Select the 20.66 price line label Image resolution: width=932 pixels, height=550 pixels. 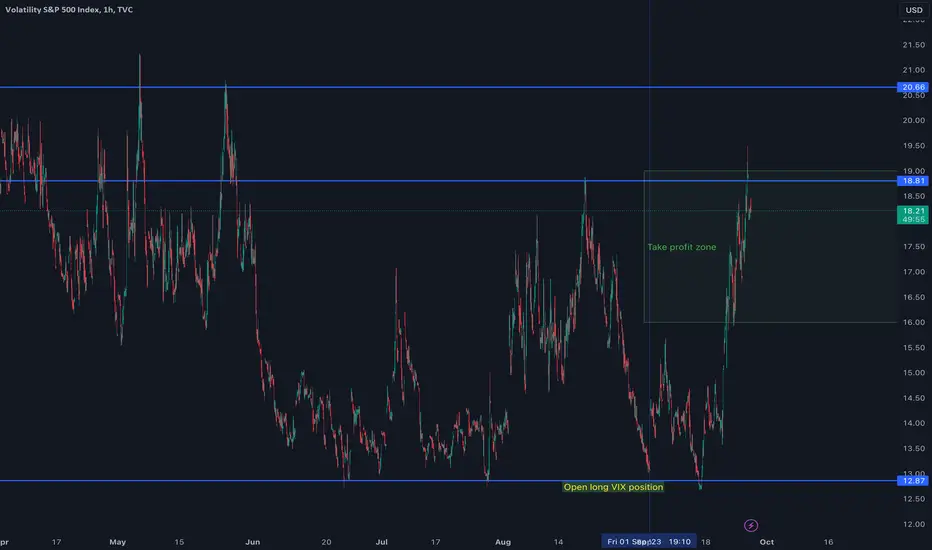(913, 87)
